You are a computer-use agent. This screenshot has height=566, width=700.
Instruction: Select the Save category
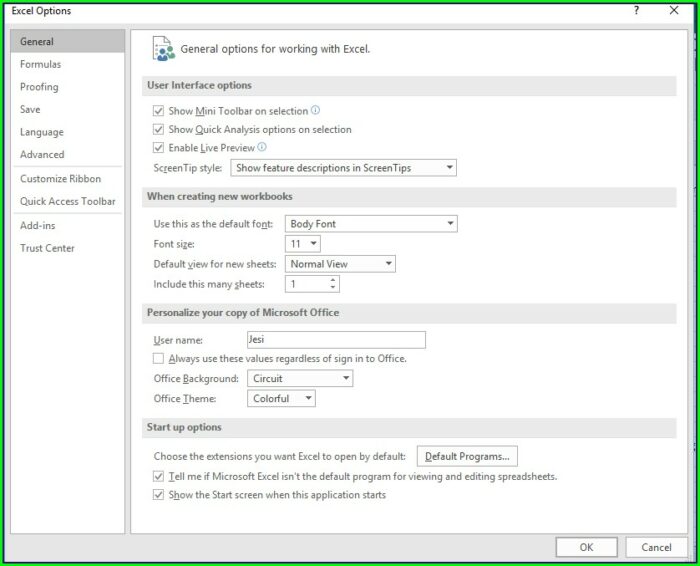(67, 109)
